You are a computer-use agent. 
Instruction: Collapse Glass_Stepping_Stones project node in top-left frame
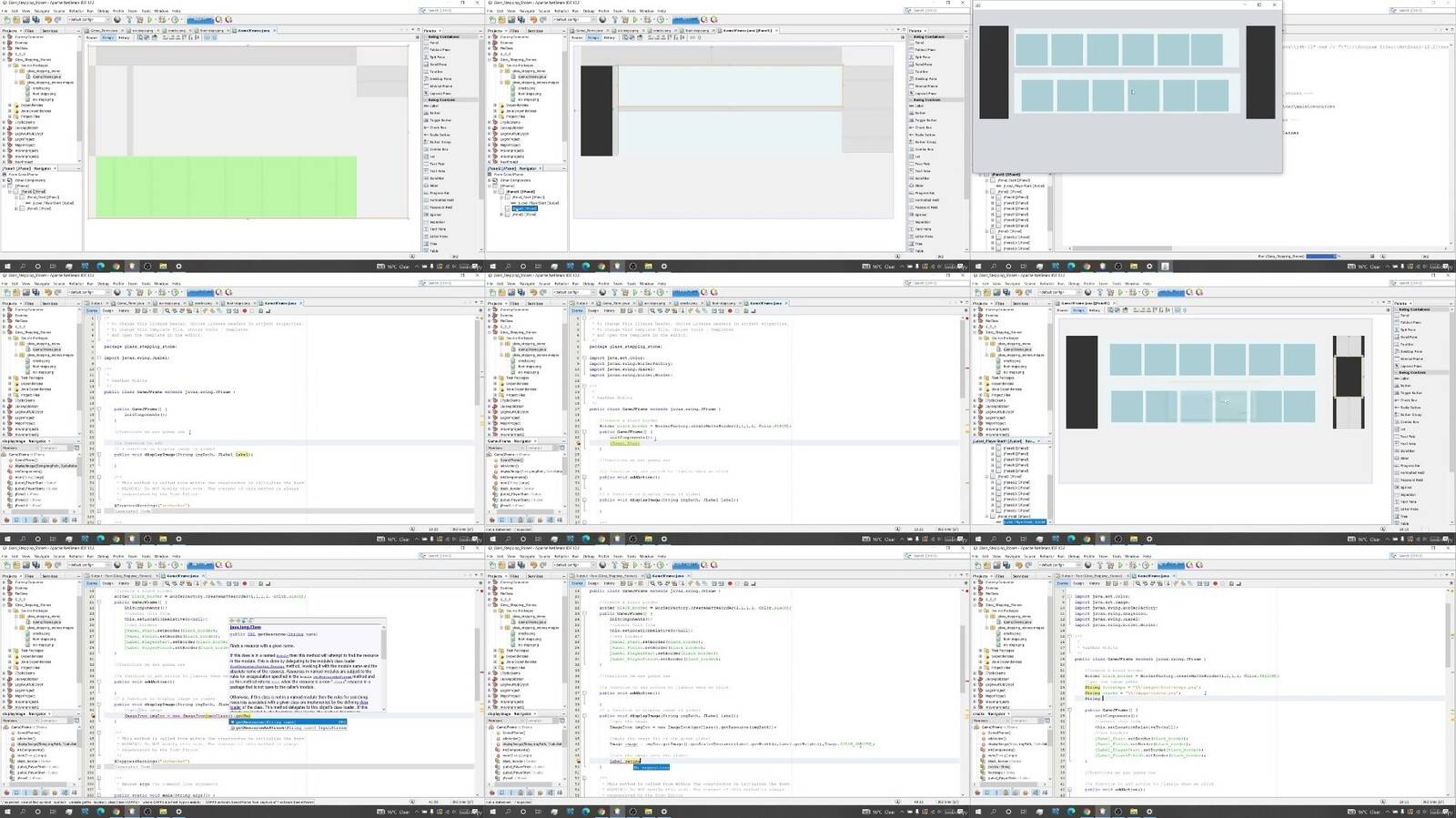[5, 59]
